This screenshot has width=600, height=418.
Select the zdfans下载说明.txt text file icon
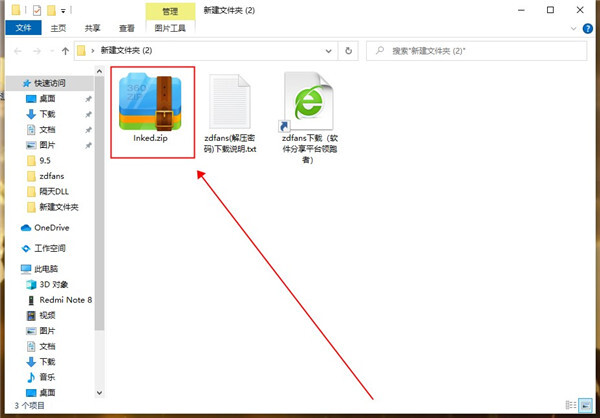[230, 102]
